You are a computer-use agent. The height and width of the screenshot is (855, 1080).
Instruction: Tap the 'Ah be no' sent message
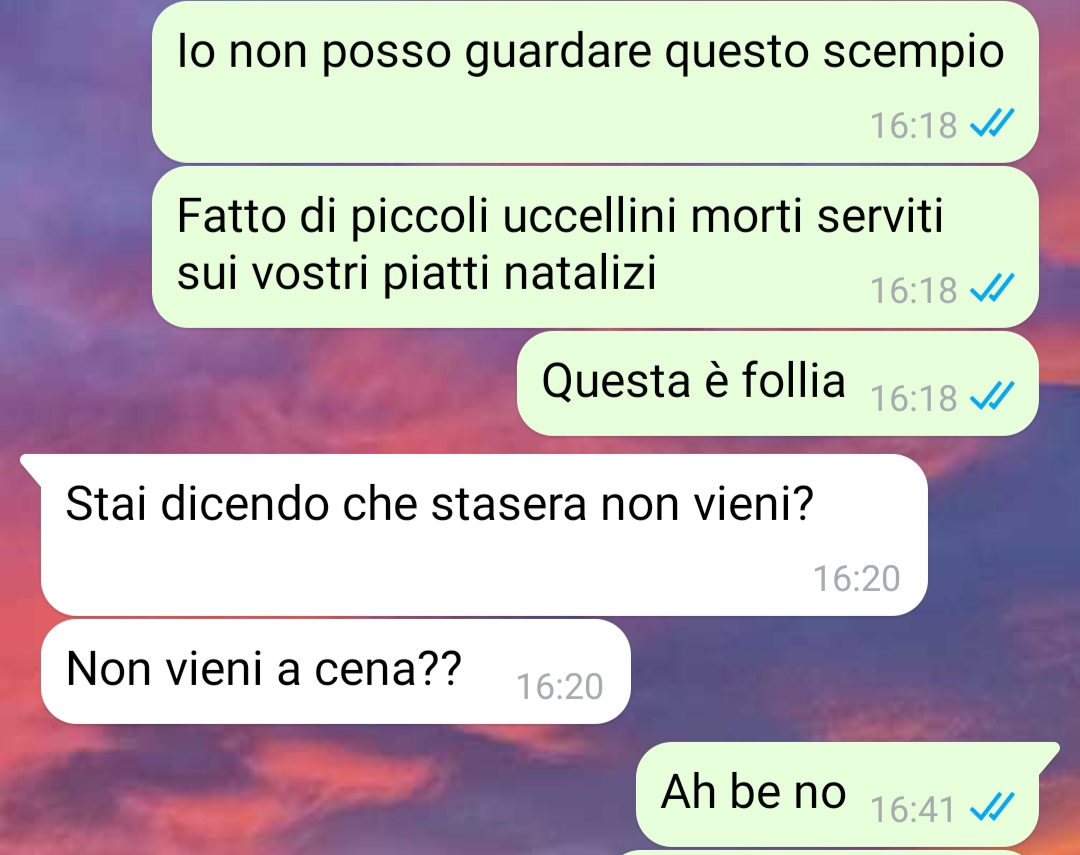click(x=838, y=794)
